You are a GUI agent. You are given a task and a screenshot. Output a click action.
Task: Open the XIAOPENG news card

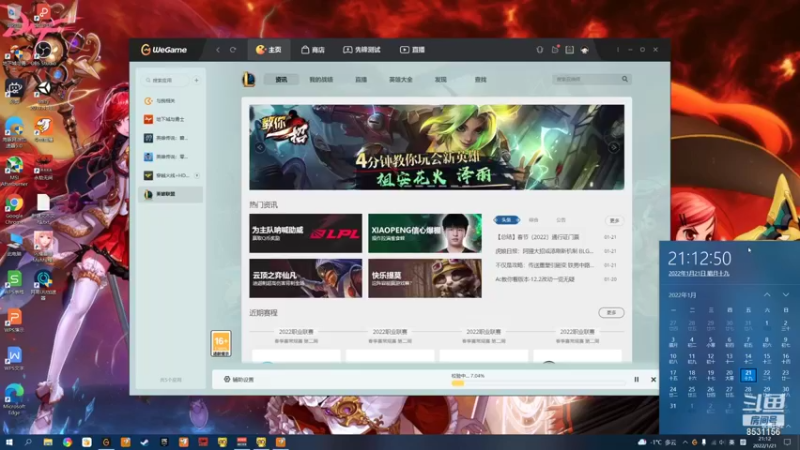[425, 233]
